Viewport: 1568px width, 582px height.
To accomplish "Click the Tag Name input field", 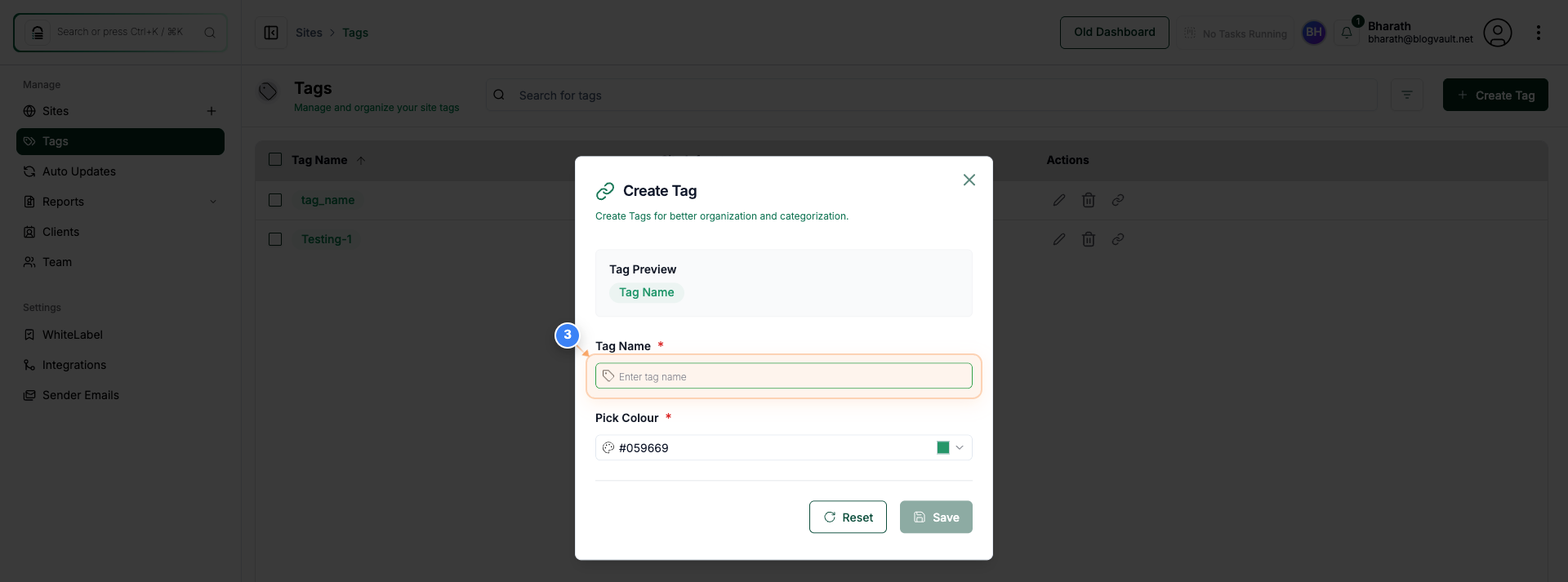I will click(x=783, y=376).
